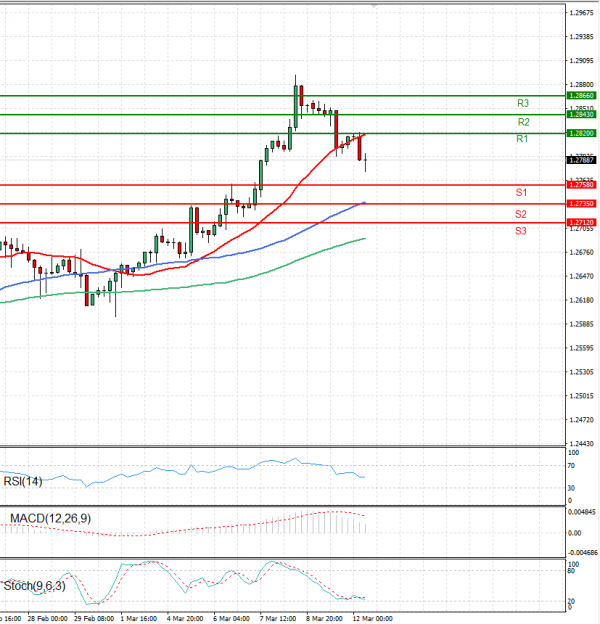The height and width of the screenshot is (624, 600).
Task: Click the MACD(12,26,9) indicator label
Action: [51, 517]
